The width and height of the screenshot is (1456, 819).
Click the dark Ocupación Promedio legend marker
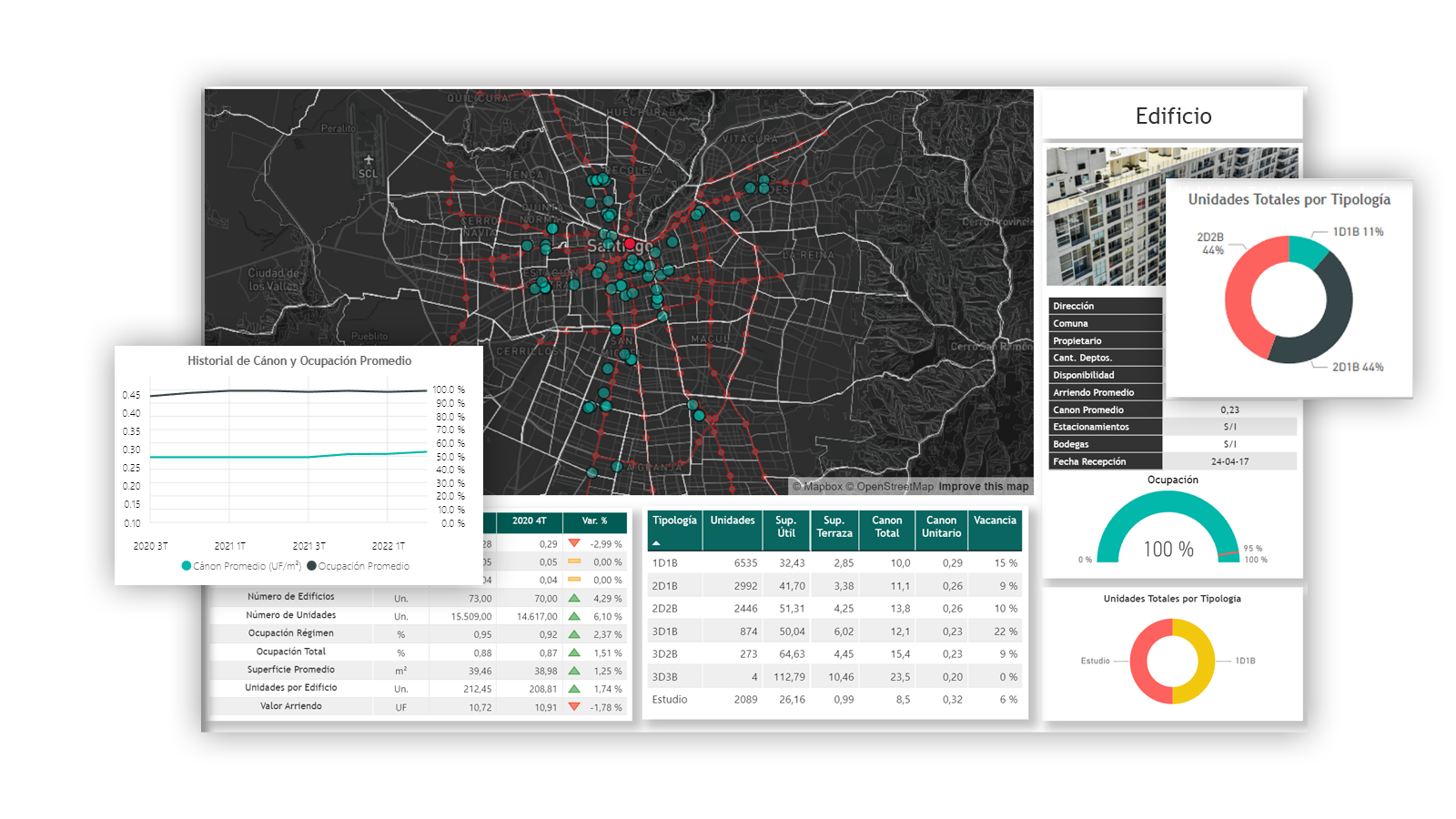tap(311, 566)
